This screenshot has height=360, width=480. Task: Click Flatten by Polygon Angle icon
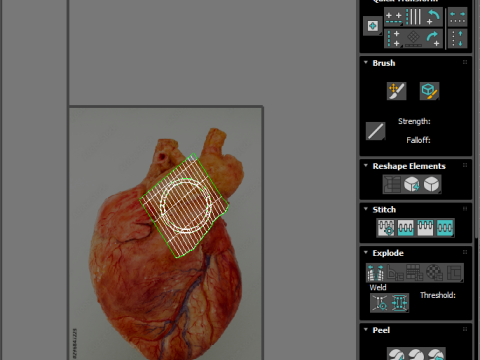[x=395, y=273]
